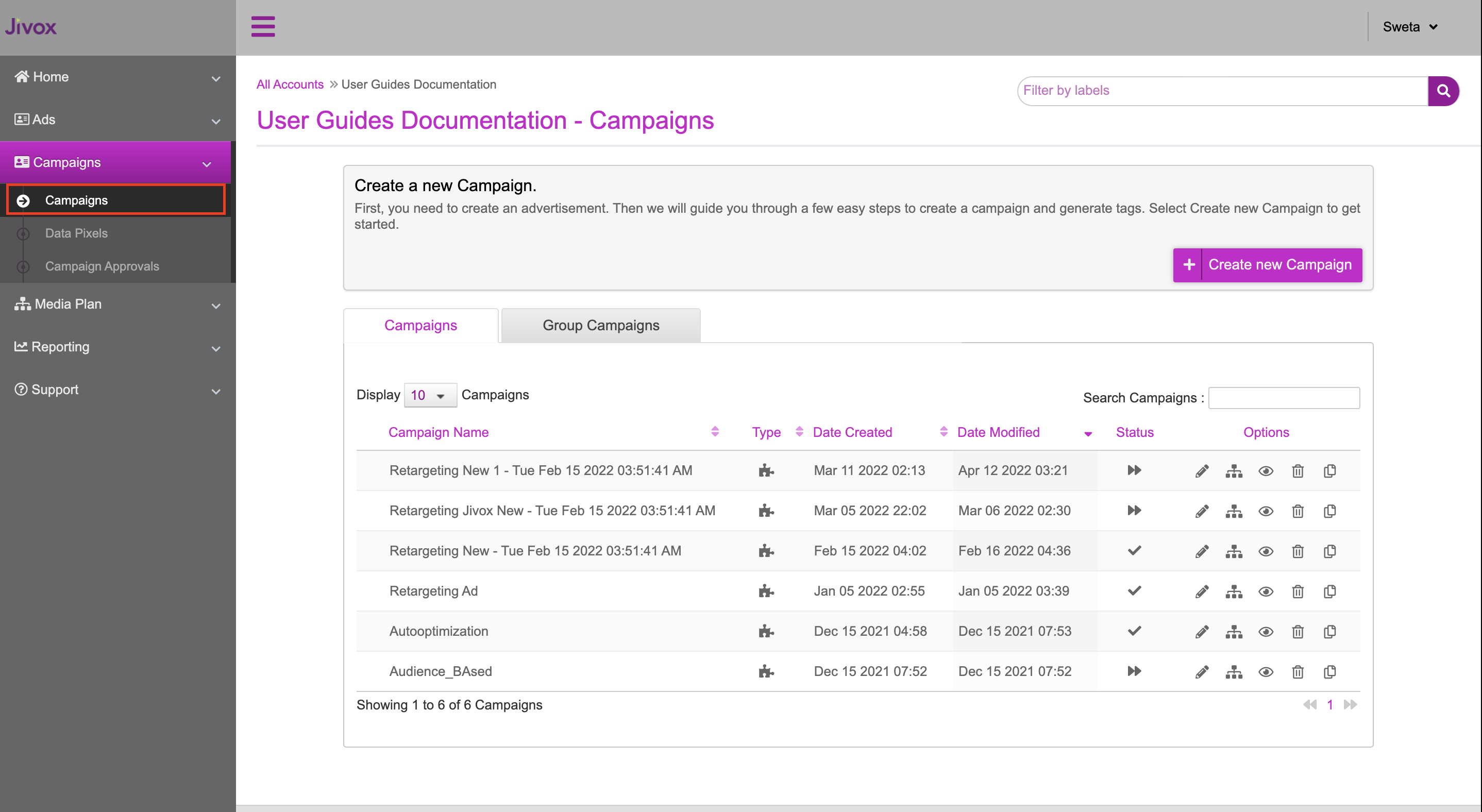Edit the Autooptimization campaign

1202,632
